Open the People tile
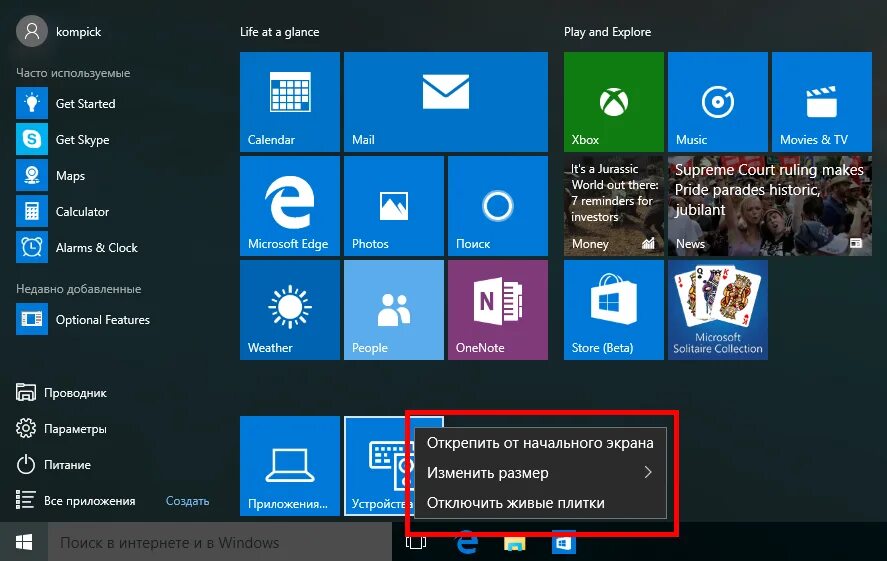887x561 pixels. (x=394, y=310)
